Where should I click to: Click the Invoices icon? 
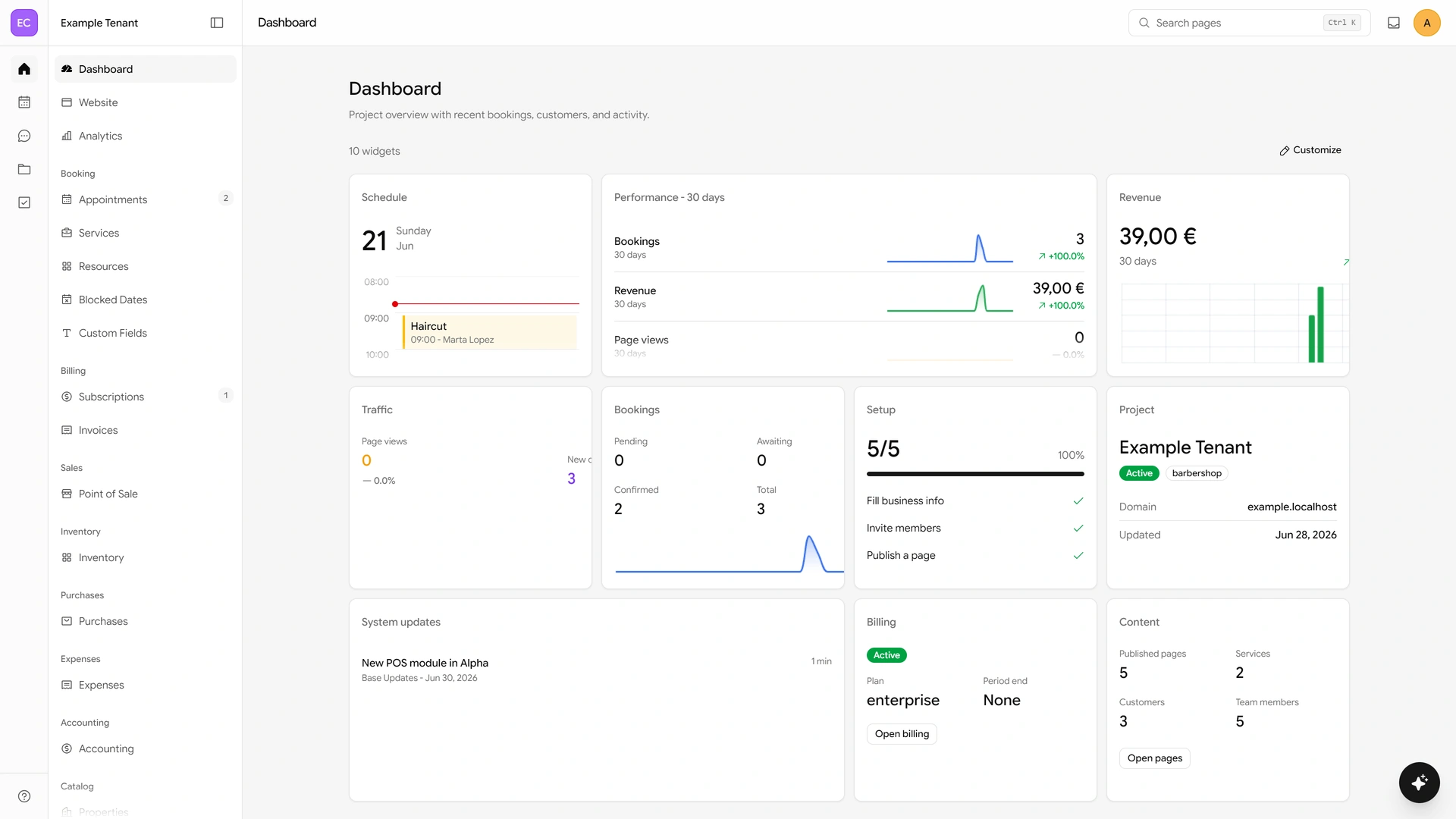point(67,430)
